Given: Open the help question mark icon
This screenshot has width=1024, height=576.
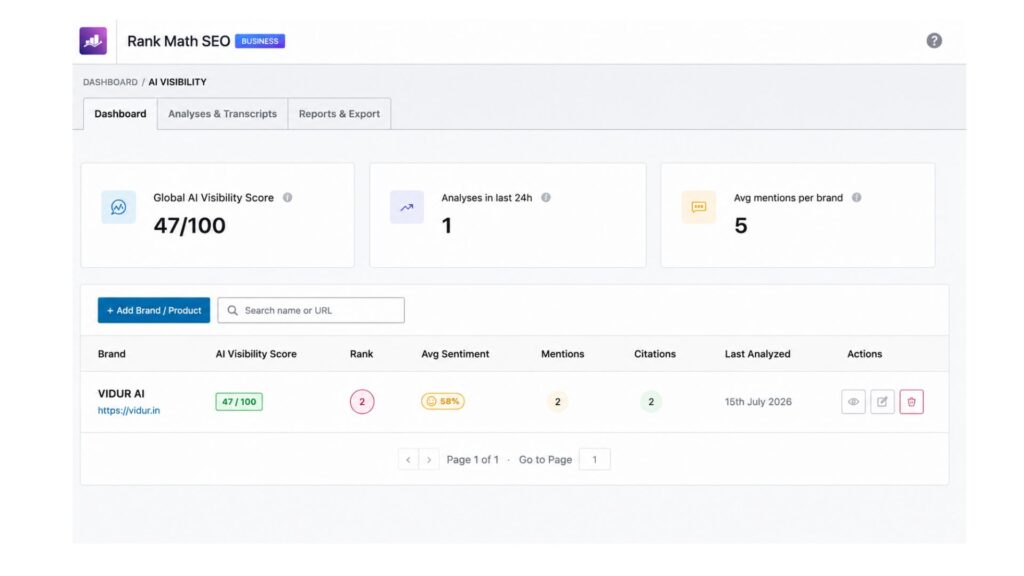Looking at the screenshot, I should point(934,40).
